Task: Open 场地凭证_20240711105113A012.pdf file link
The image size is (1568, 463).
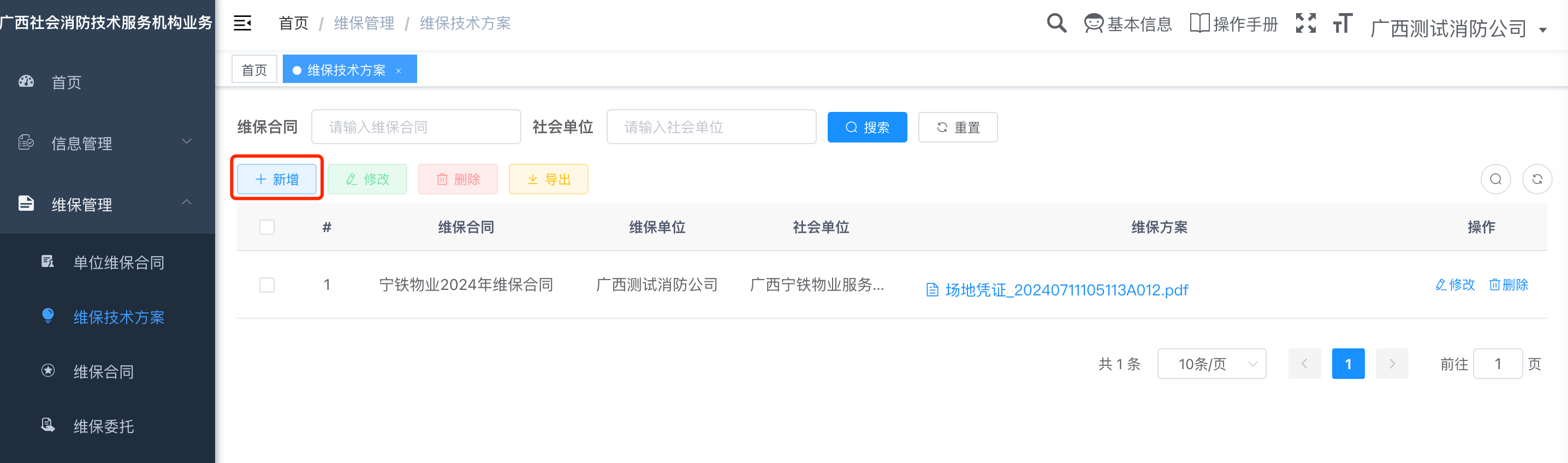Action: click(1056, 289)
